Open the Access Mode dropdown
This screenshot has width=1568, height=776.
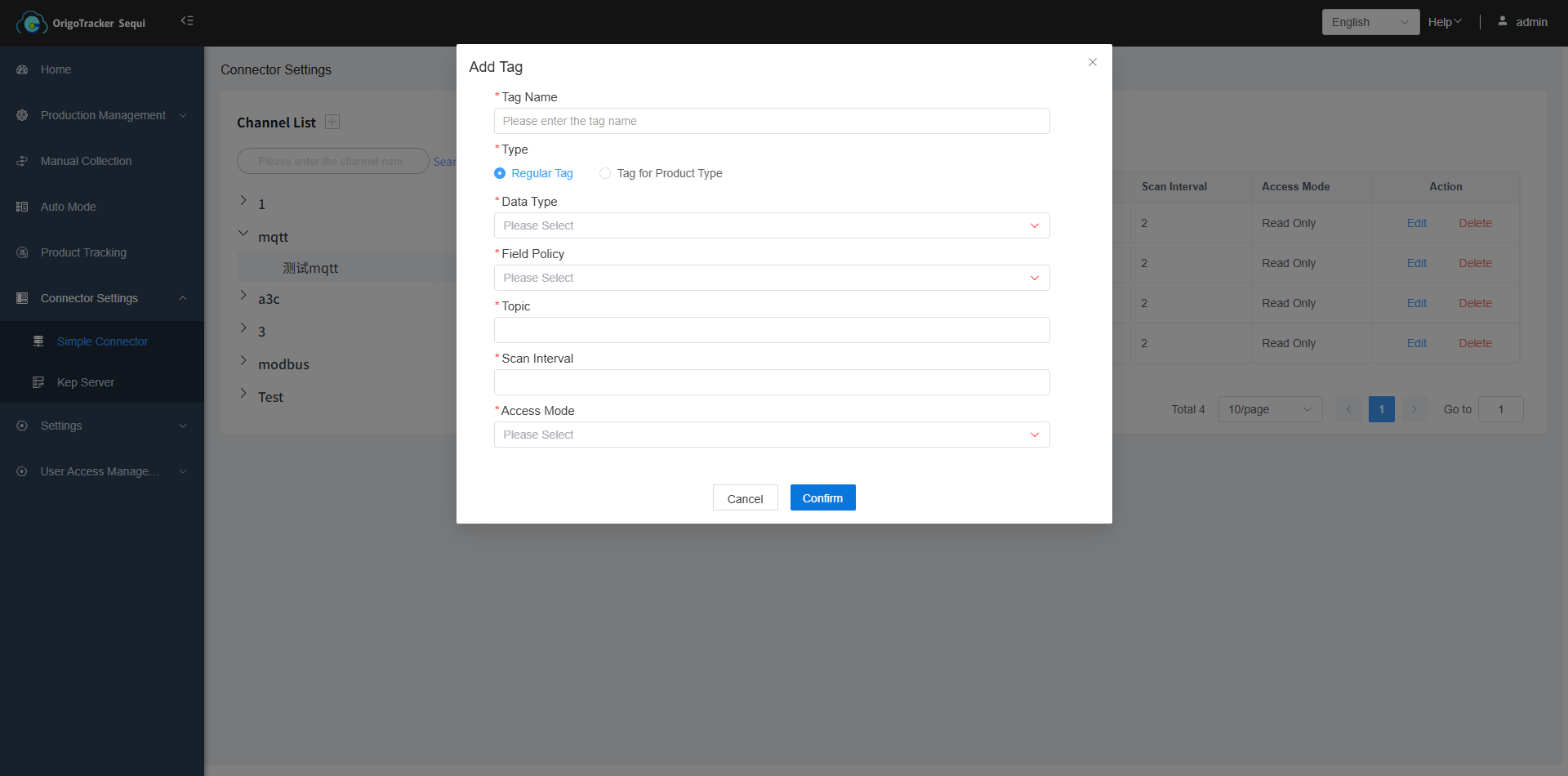tap(771, 435)
